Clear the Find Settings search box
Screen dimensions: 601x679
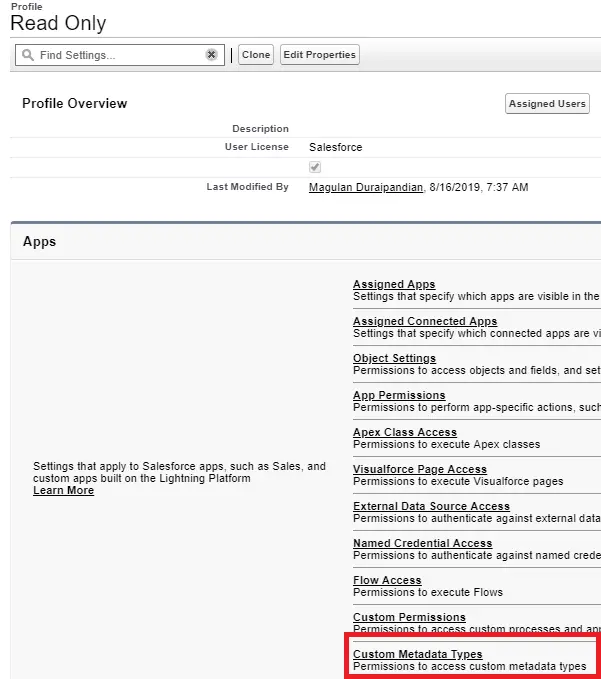[x=211, y=55]
